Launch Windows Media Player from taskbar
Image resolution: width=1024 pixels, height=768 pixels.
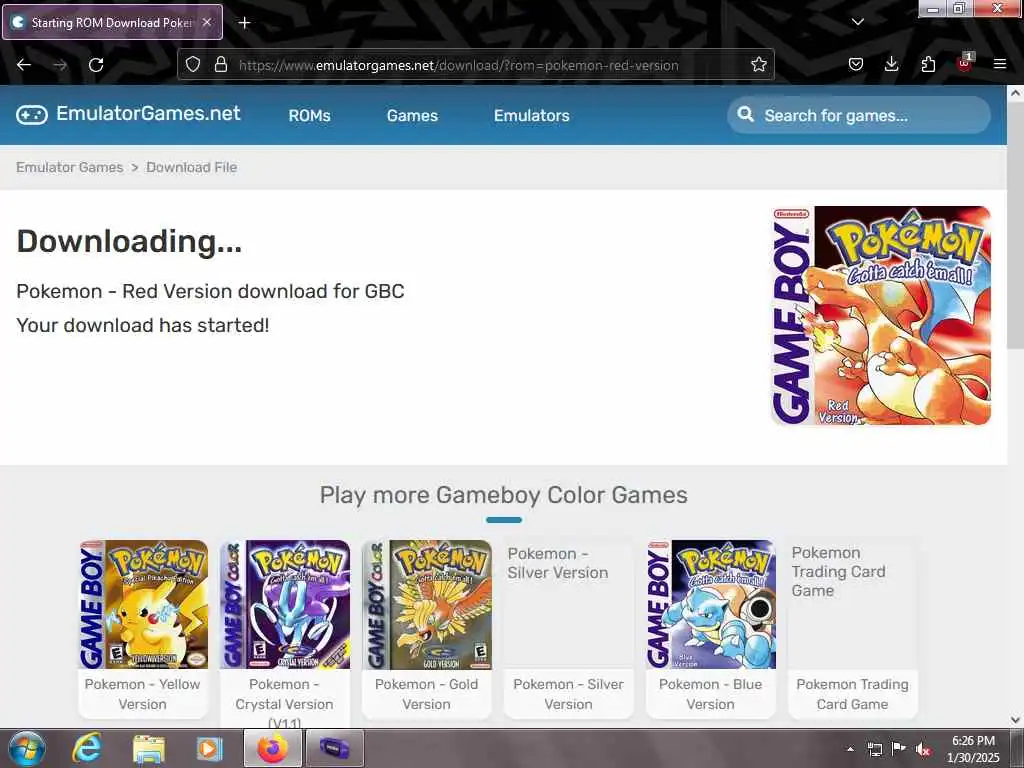click(x=210, y=748)
